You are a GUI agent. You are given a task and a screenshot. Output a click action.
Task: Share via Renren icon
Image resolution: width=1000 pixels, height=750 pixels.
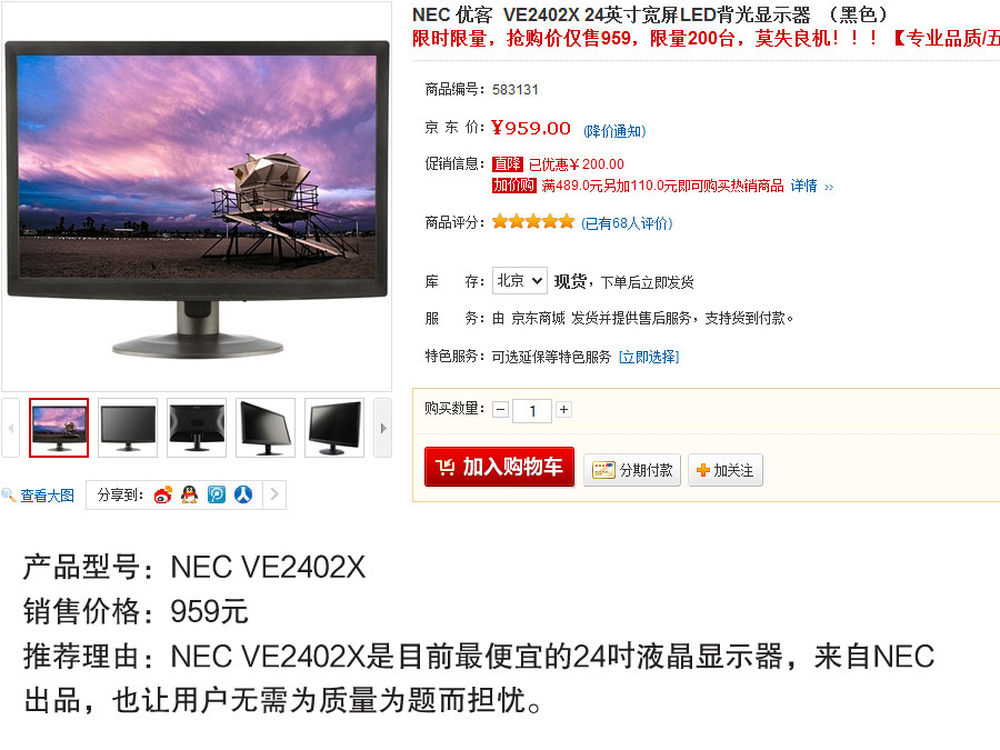click(x=243, y=494)
